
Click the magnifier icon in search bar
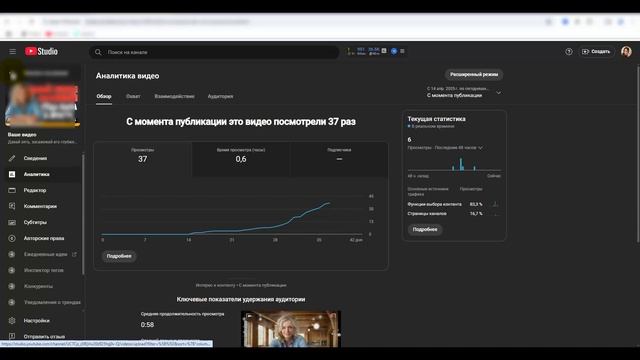(x=98, y=52)
